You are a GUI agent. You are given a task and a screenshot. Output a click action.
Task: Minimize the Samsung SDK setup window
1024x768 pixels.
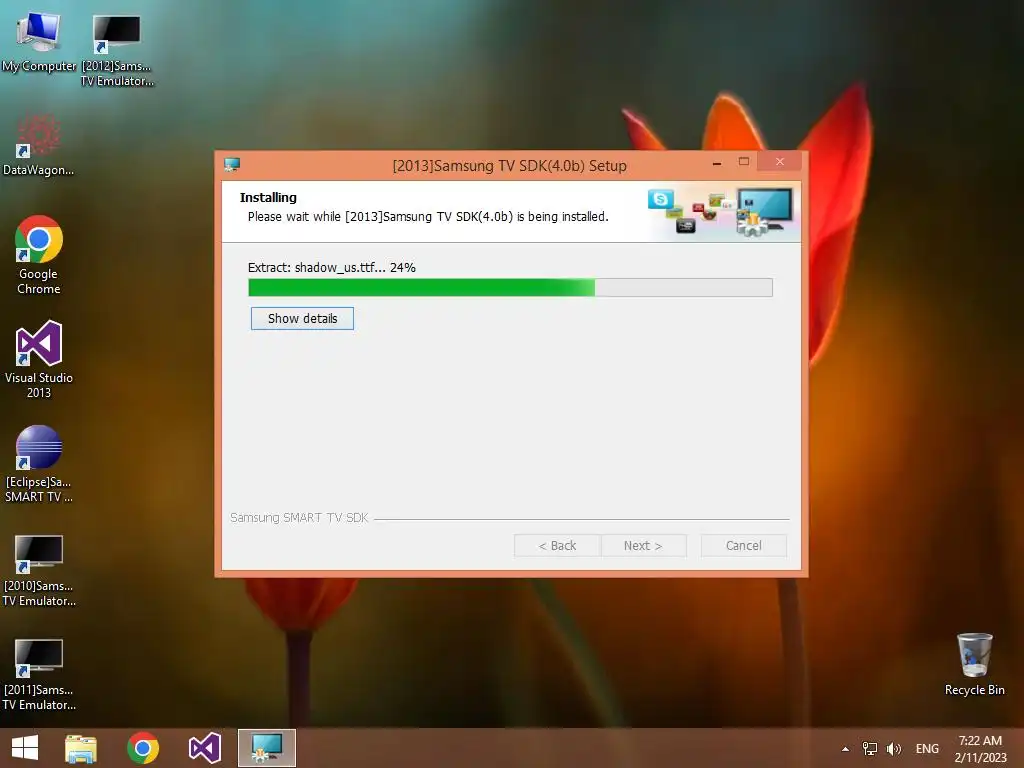(x=717, y=163)
